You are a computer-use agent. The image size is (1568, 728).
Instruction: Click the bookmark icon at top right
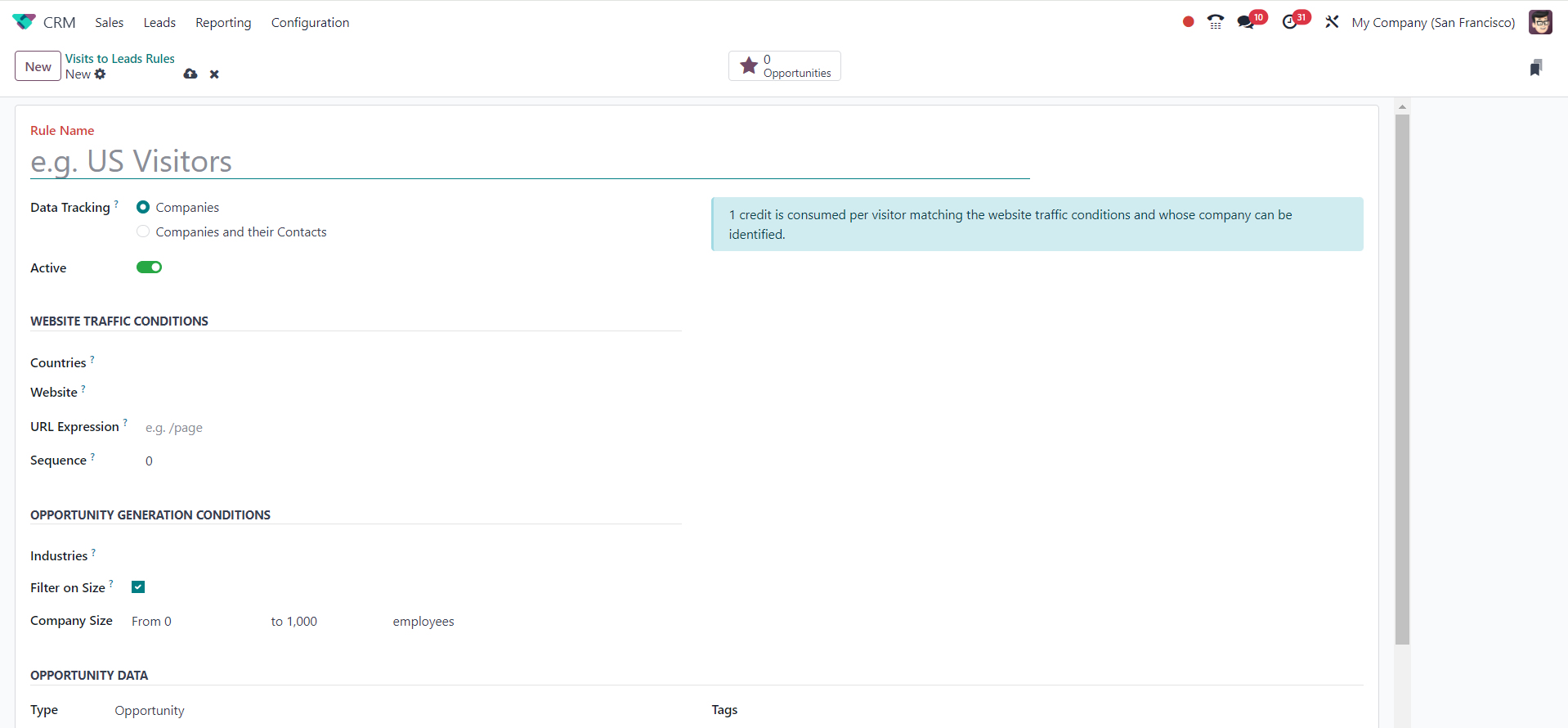(x=1536, y=68)
